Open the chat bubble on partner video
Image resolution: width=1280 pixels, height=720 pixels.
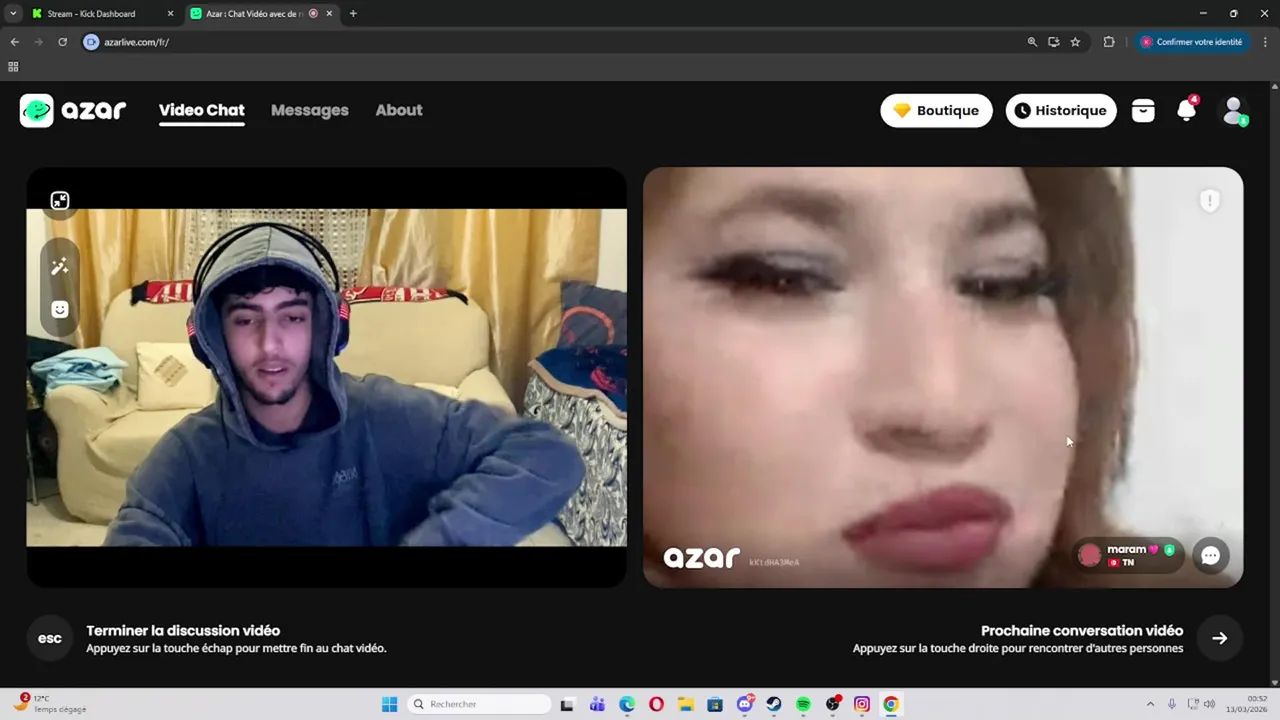coord(1210,555)
